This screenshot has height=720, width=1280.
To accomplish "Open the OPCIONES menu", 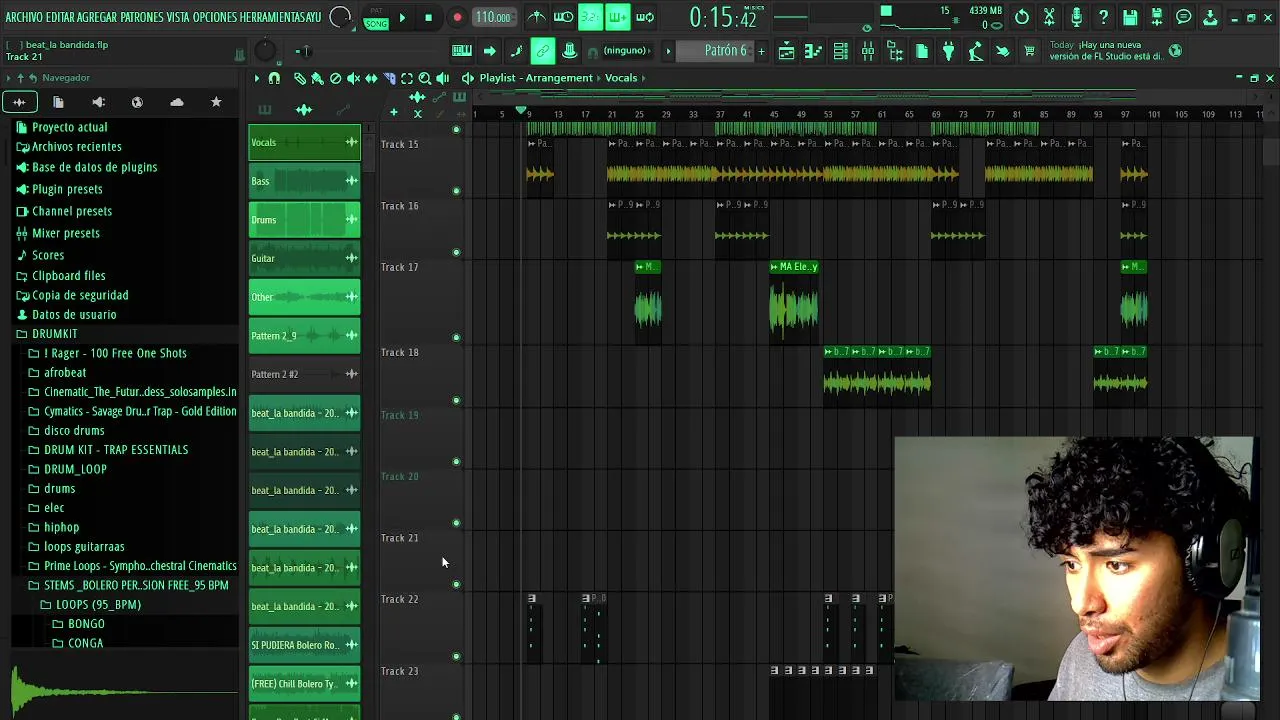I will click(215, 17).
